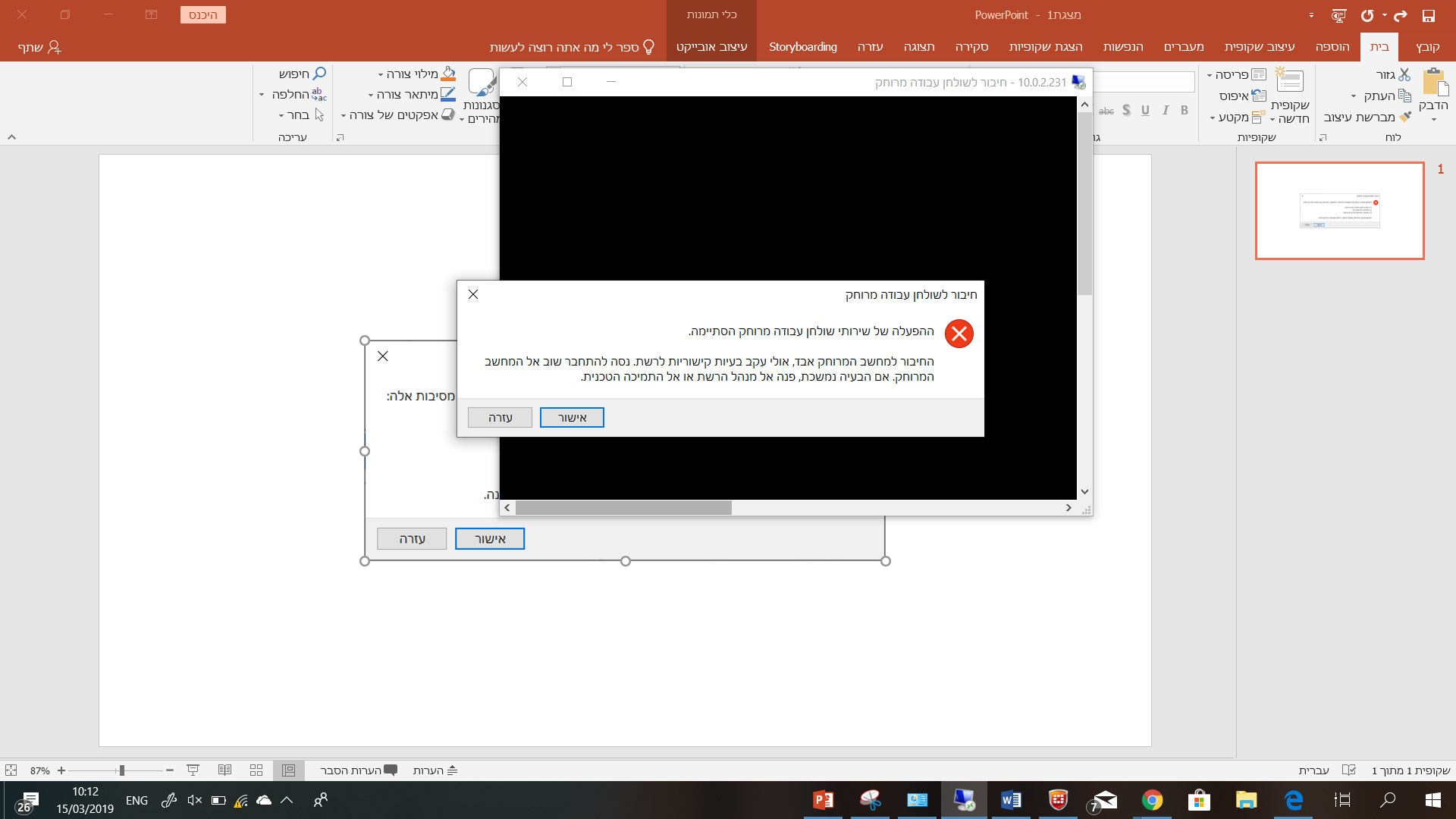Expand Replace (החלפה) dropdown arrow

(x=262, y=95)
